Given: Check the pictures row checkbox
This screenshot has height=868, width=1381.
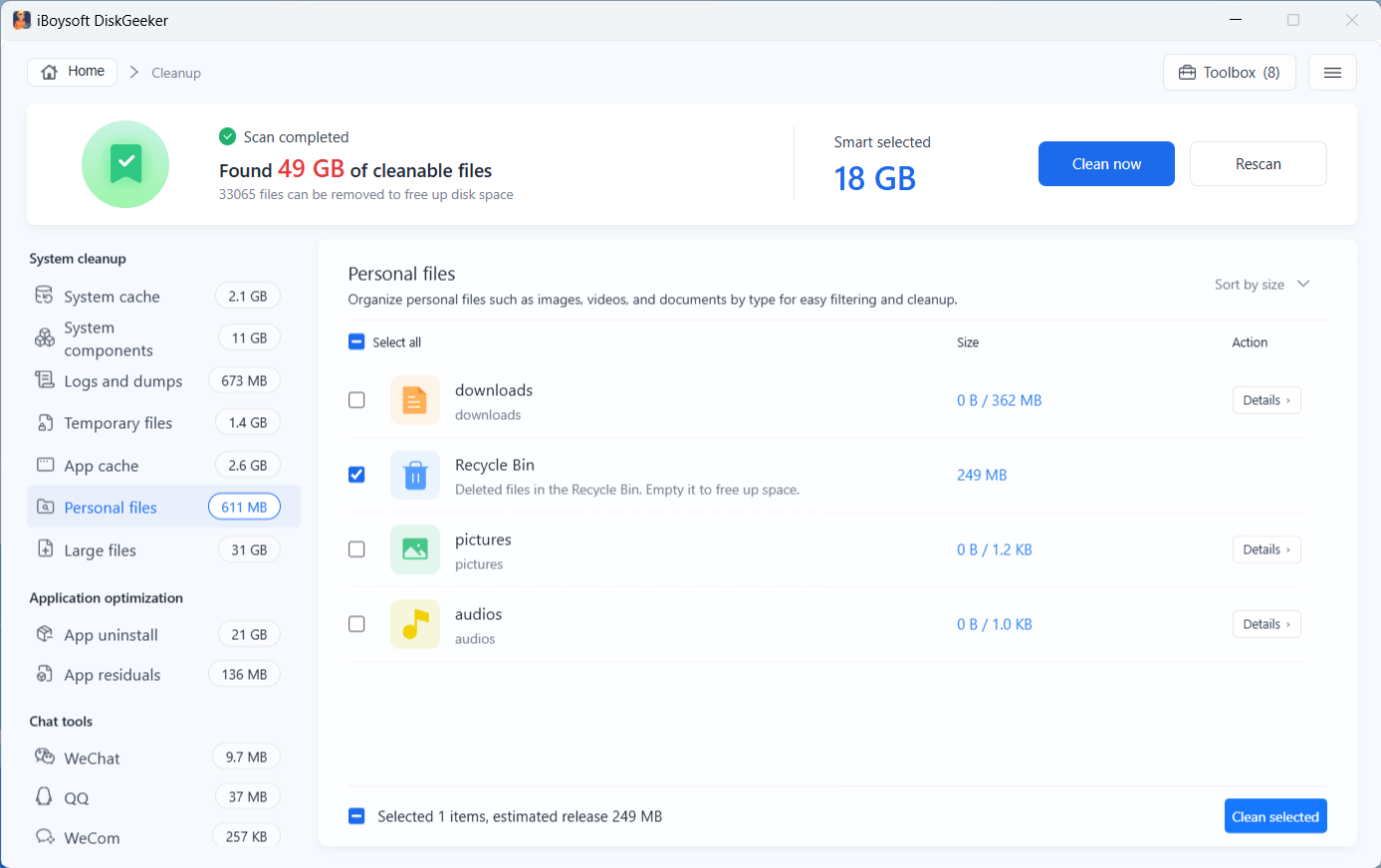Looking at the screenshot, I should pyautogui.click(x=356, y=549).
